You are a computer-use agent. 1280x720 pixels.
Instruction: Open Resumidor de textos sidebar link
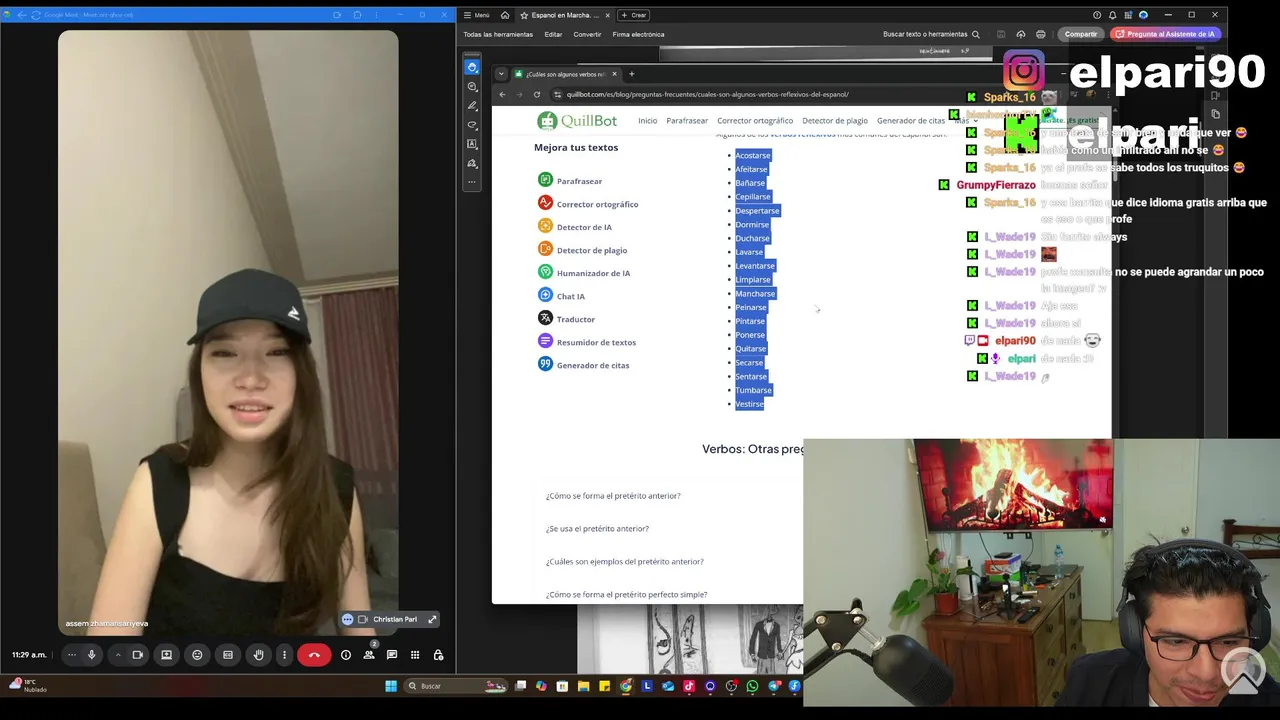(x=587, y=342)
